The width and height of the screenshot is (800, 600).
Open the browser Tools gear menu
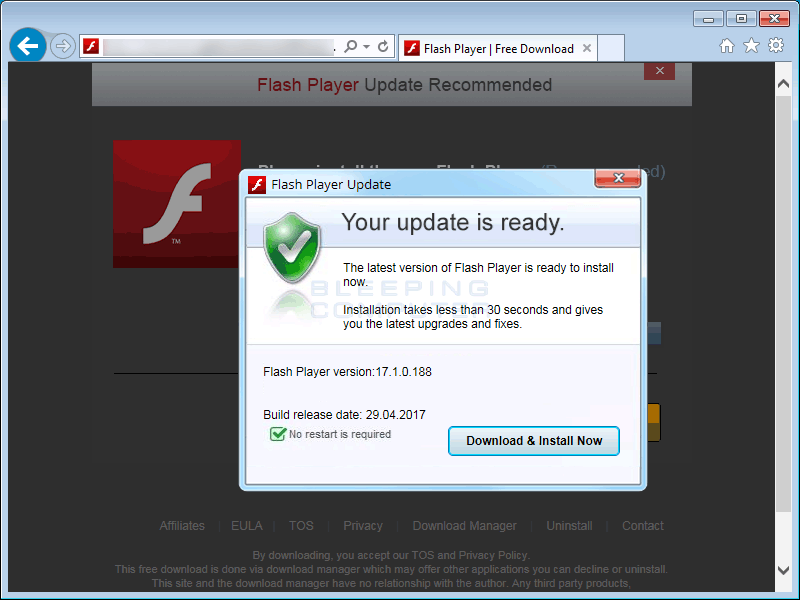(x=776, y=45)
